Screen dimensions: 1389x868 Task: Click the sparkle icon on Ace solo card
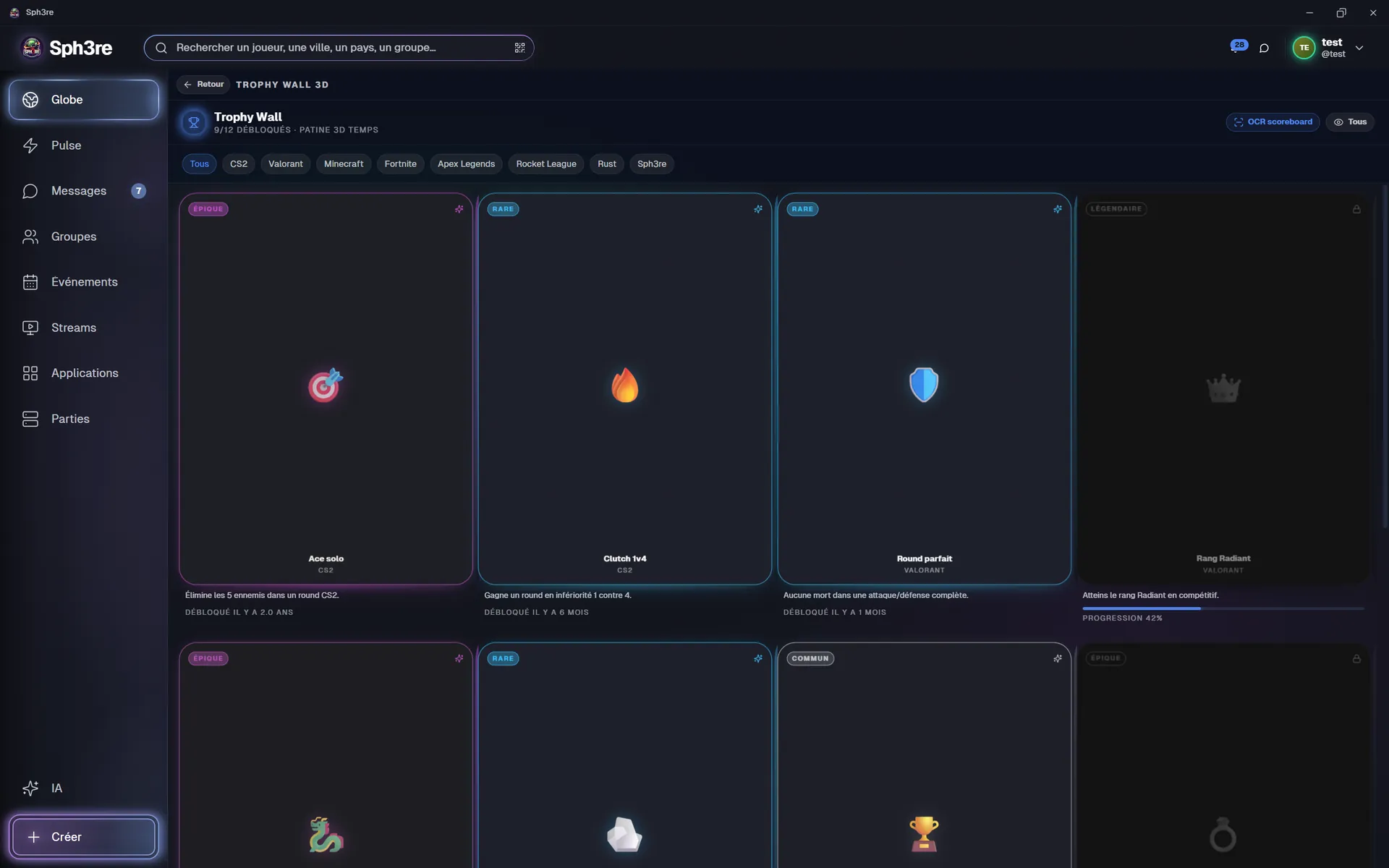pyautogui.click(x=459, y=209)
